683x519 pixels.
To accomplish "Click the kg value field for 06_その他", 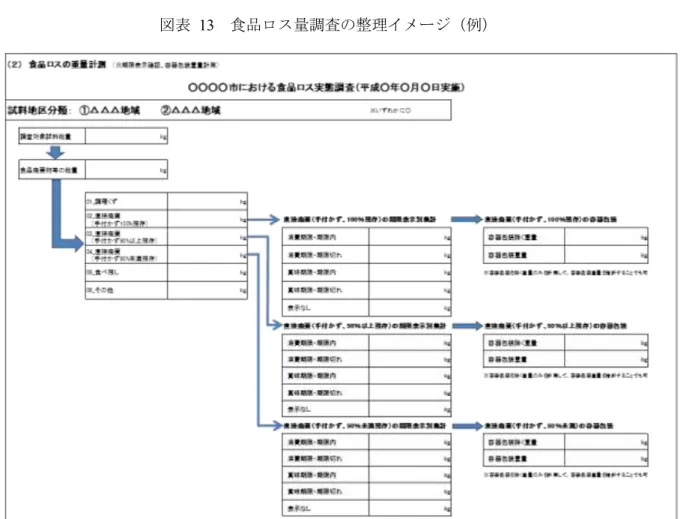I will point(207,290).
